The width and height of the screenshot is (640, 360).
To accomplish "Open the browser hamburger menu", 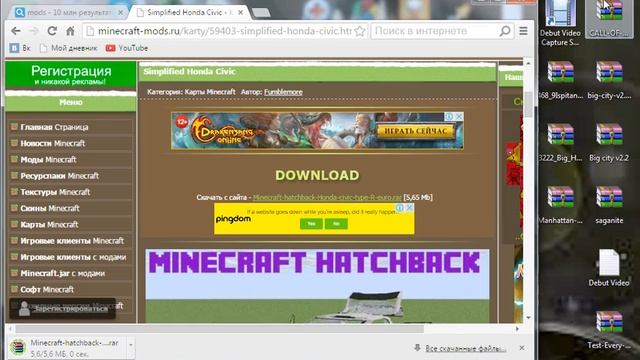I will (x=523, y=31).
